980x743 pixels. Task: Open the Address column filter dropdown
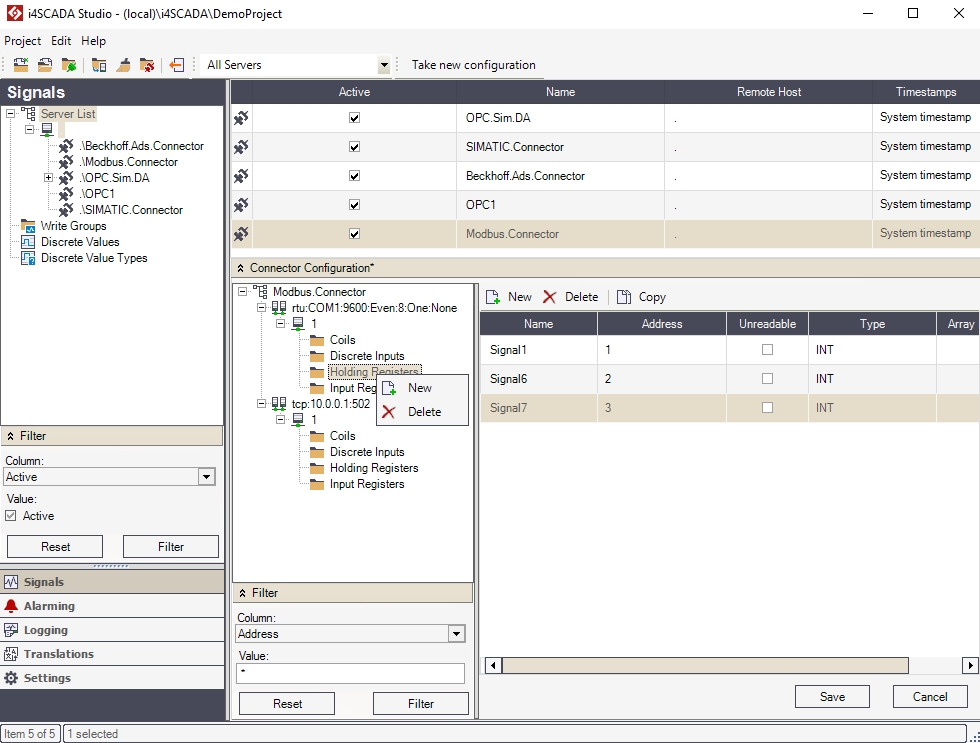457,634
